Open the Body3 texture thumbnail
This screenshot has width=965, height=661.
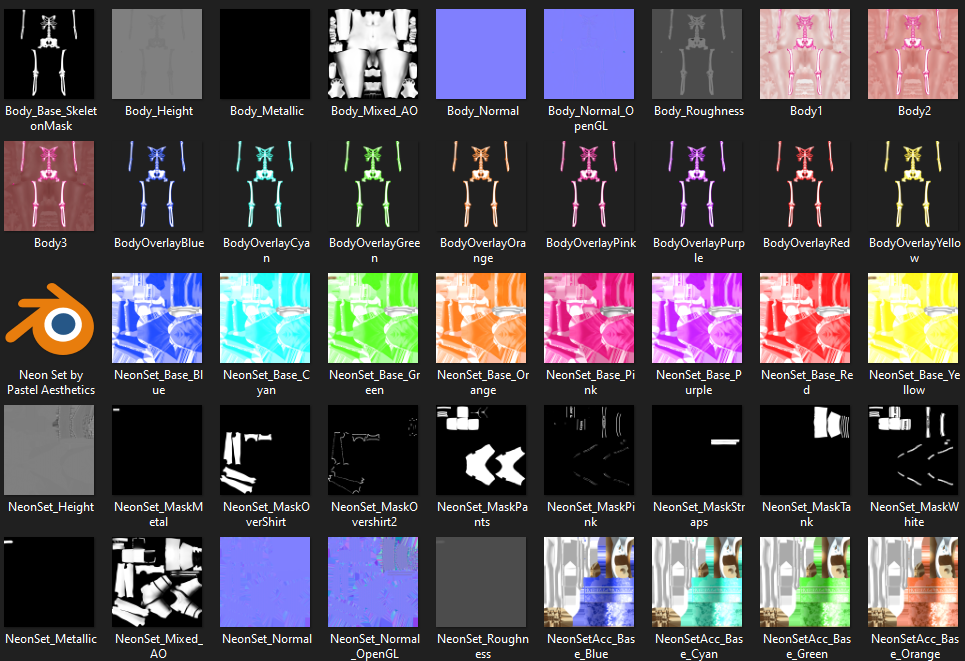pos(49,186)
